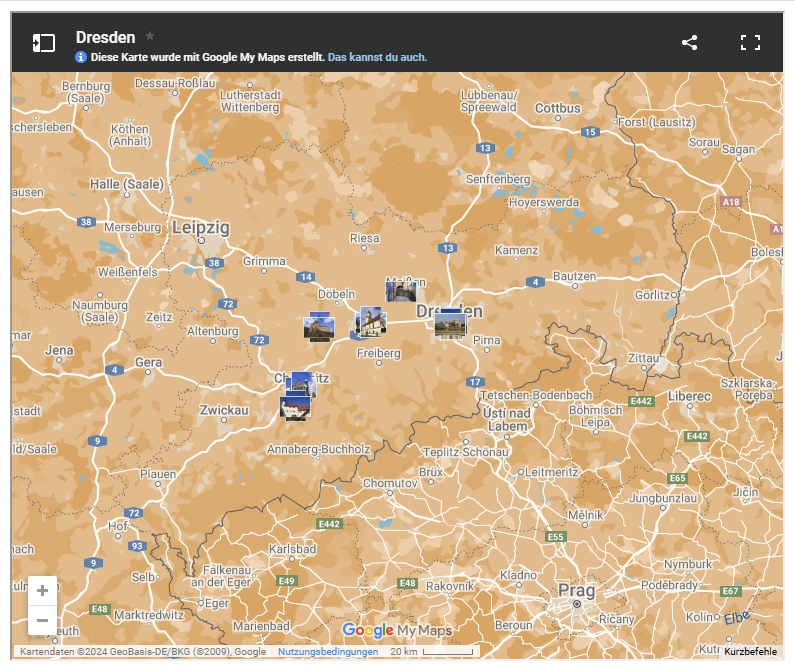The image size is (795, 671).
Task: Click the Prag city label
Action: [x=576, y=590]
